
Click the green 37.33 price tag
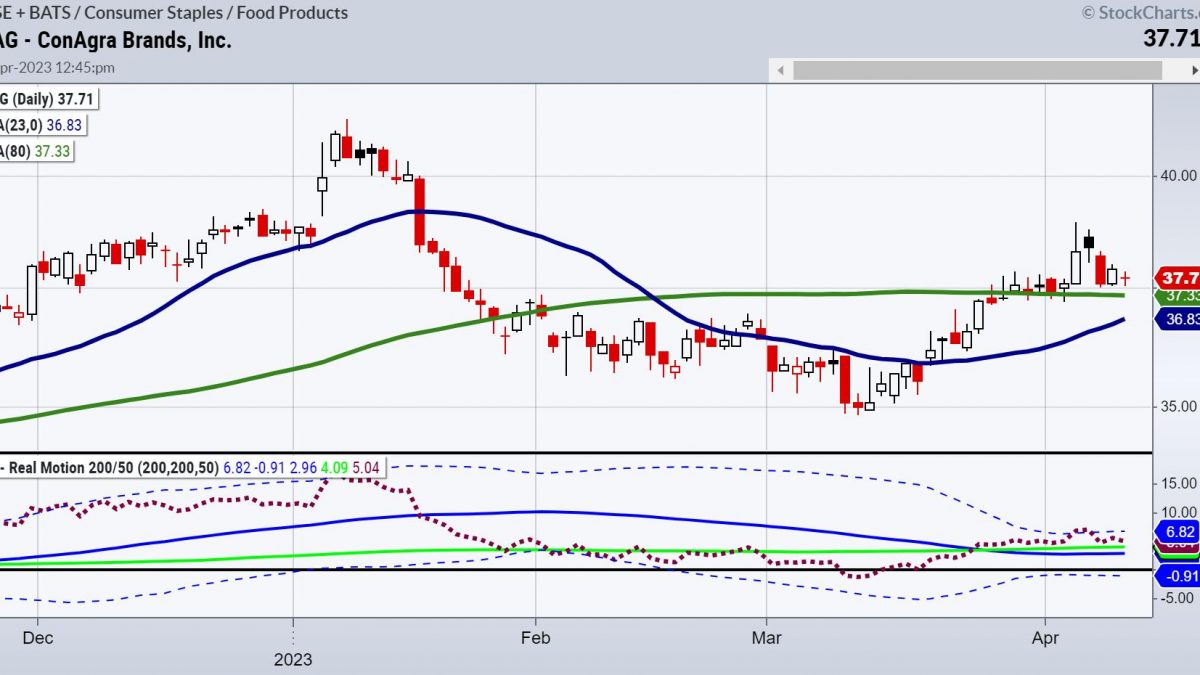[1177, 296]
